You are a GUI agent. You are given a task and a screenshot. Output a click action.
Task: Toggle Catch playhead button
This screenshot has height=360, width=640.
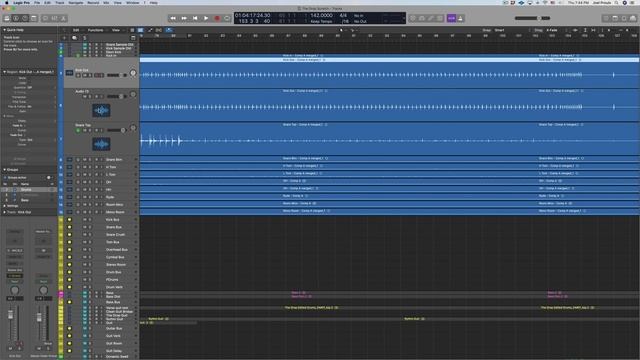pos(169,30)
